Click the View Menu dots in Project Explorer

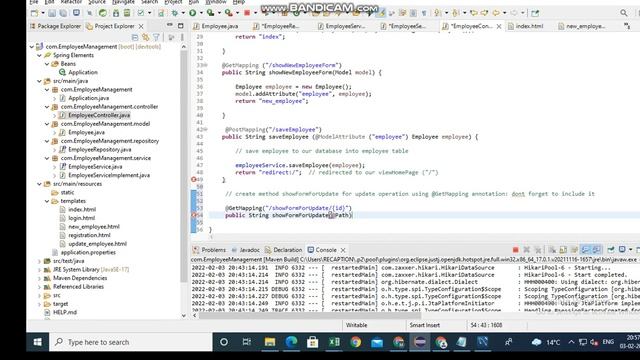[182, 37]
